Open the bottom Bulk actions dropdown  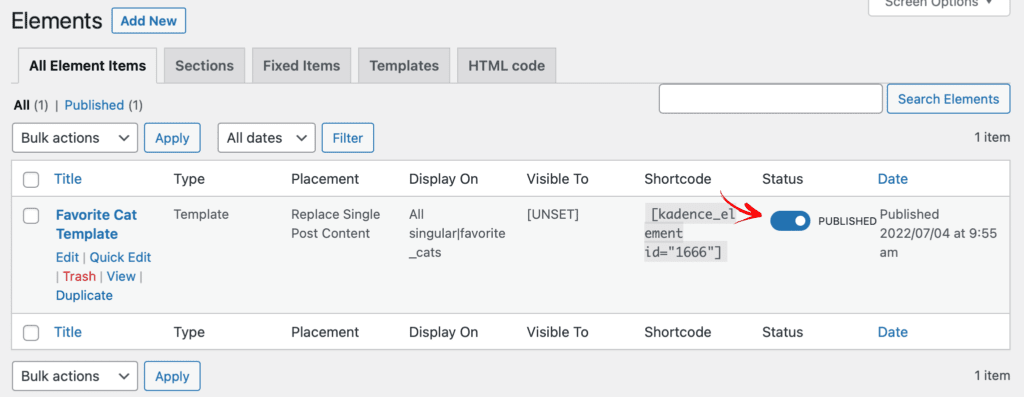coord(75,376)
